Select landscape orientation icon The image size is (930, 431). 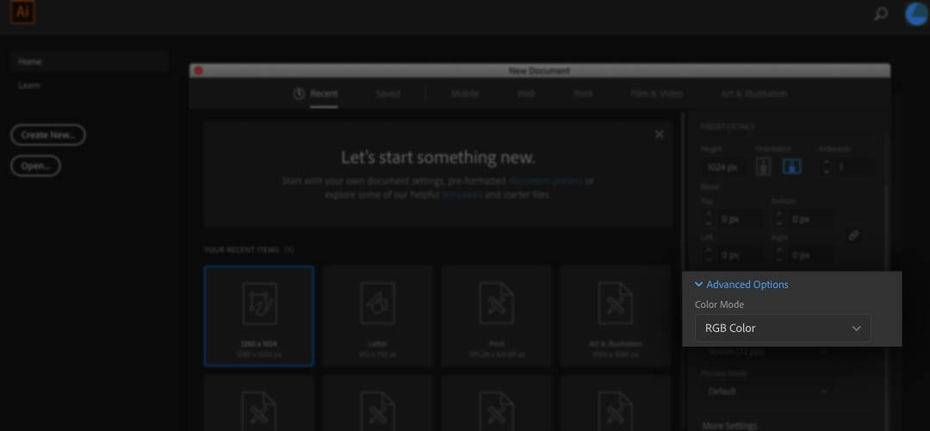(x=791, y=167)
